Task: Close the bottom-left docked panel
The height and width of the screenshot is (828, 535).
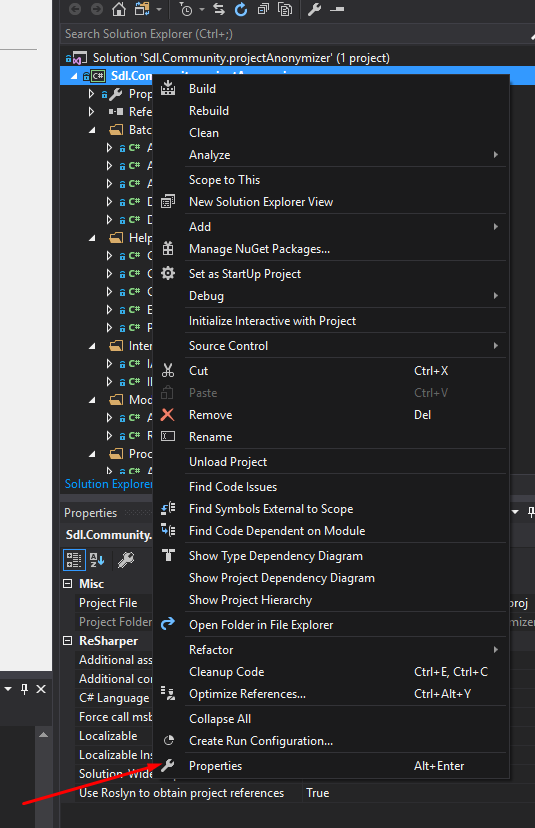Action: click(41, 689)
